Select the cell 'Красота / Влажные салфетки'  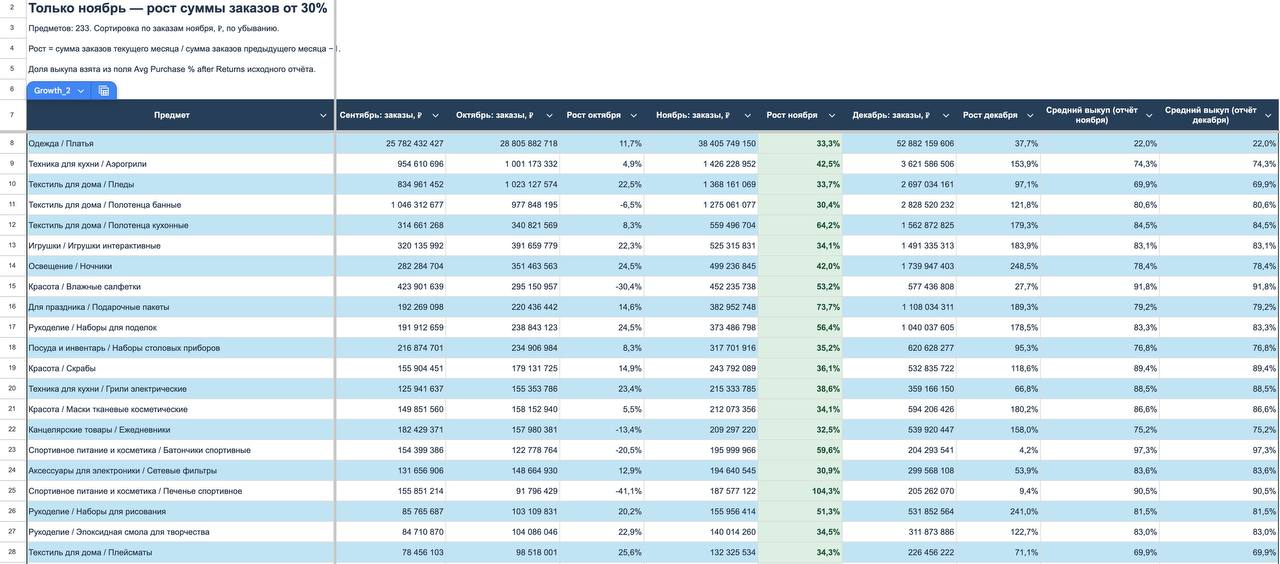coord(180,287)
